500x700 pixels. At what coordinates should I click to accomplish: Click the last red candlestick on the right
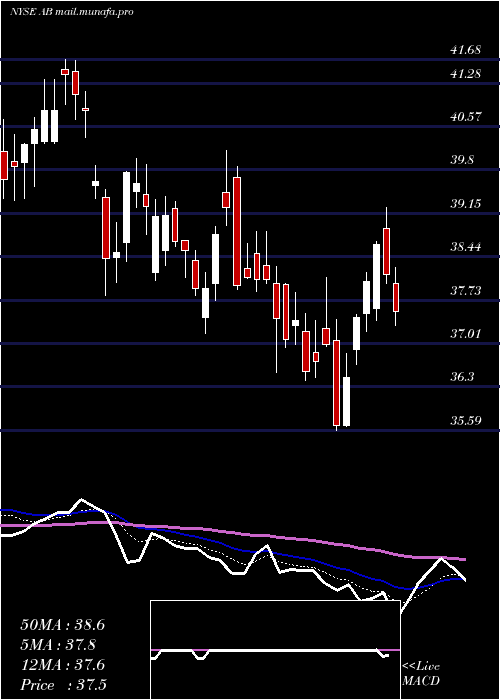point(396,297)
